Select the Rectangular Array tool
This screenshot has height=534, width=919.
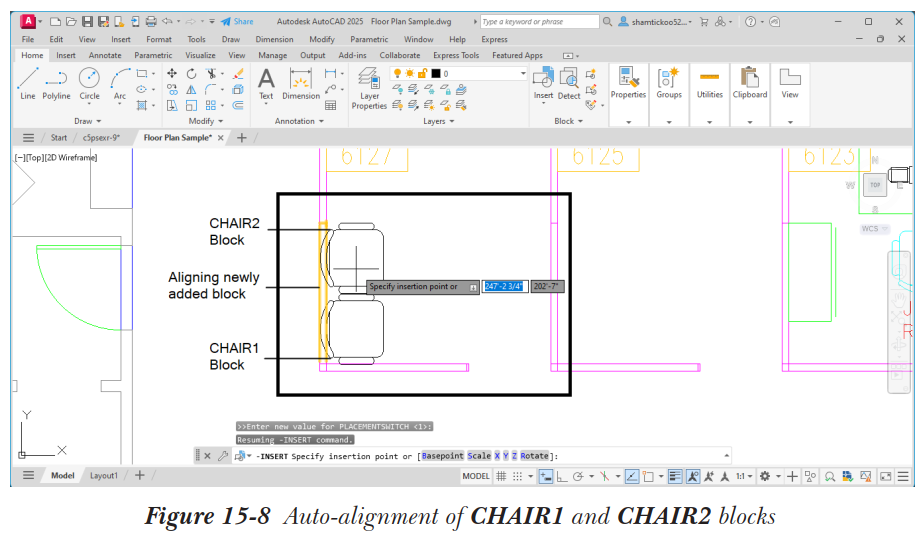click(x=211, y=106)
